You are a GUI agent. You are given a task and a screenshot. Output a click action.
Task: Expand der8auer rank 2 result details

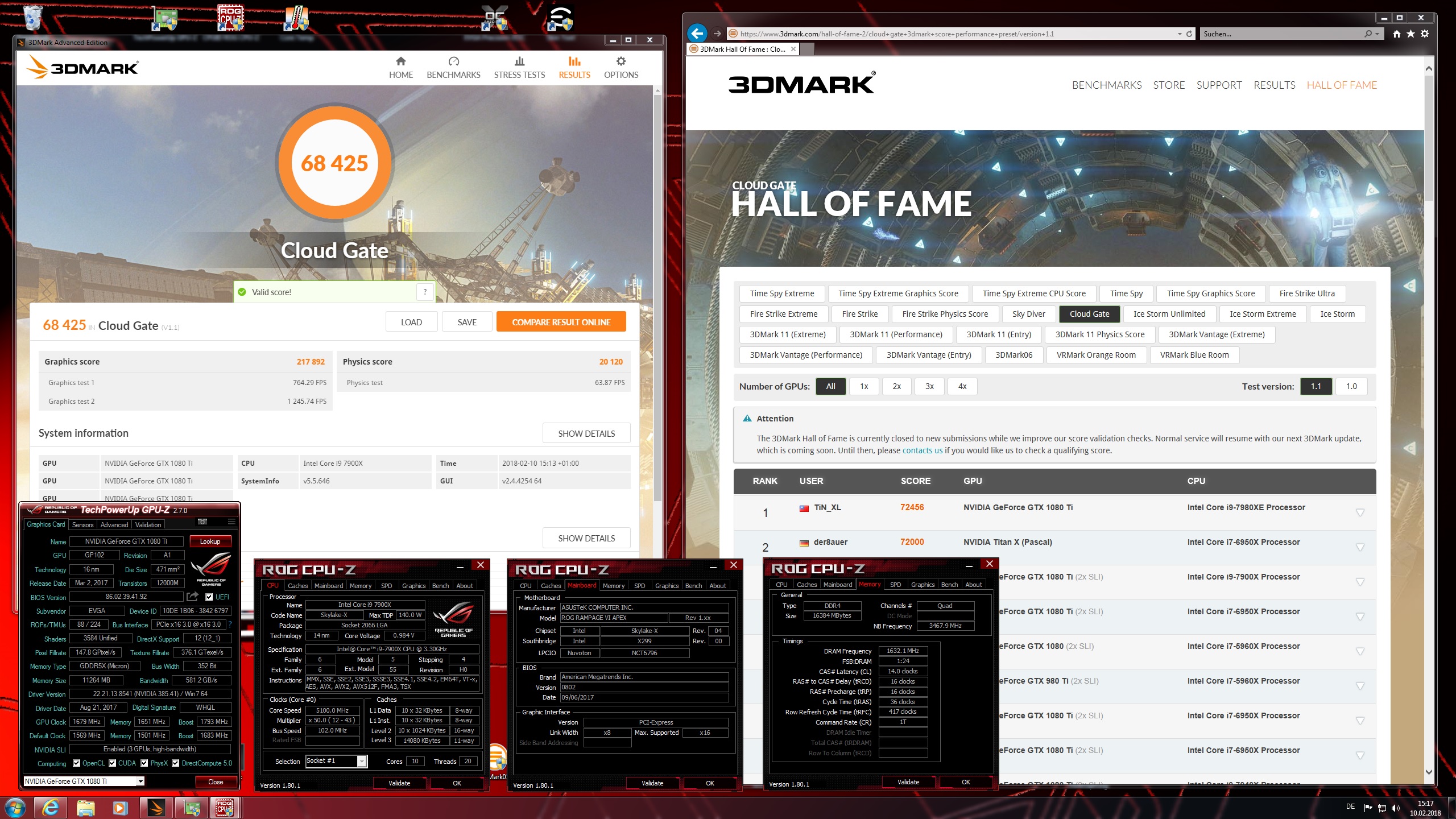pyautogui.click(x=1360, y=547)
